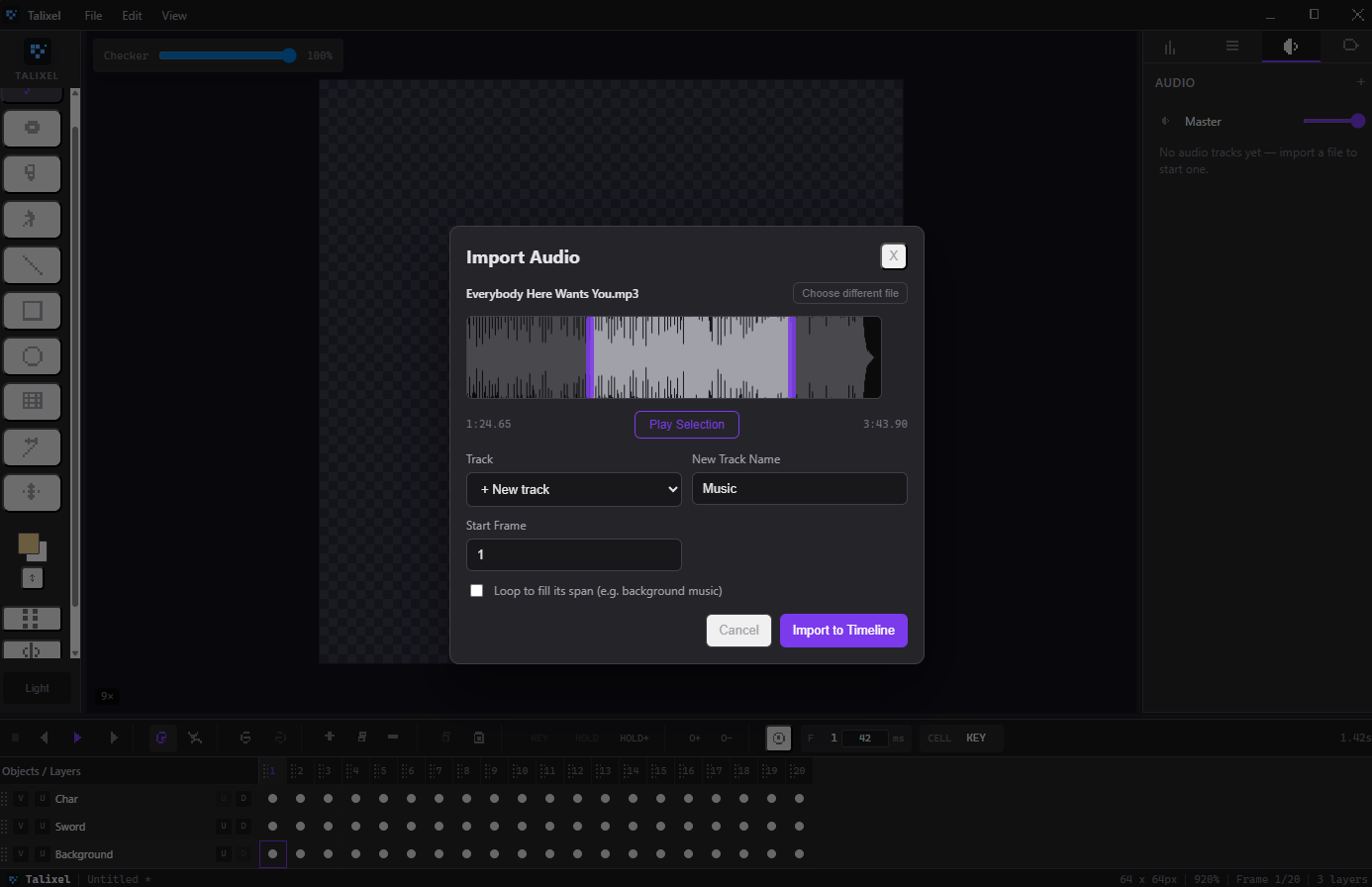Image resolution: width=1372 pixels, height=887 pixels.
Task: Click the paste clipboard icon in timeline
Action: (x=479, y=738)
